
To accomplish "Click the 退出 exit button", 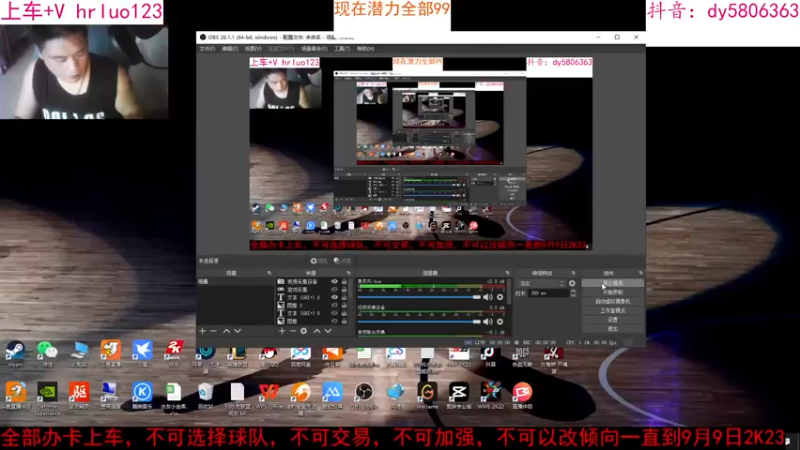I will pyautogui.click(x=613, y=329).
